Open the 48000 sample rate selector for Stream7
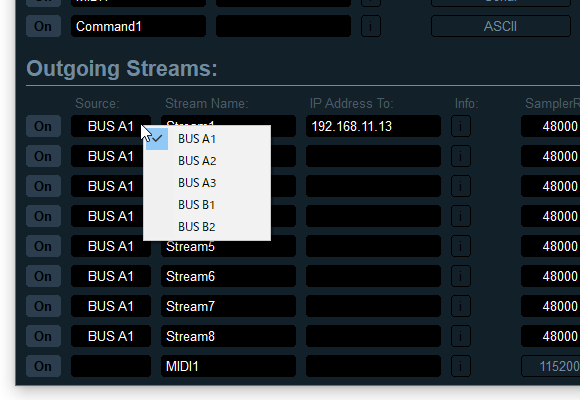 pos(550,306)
